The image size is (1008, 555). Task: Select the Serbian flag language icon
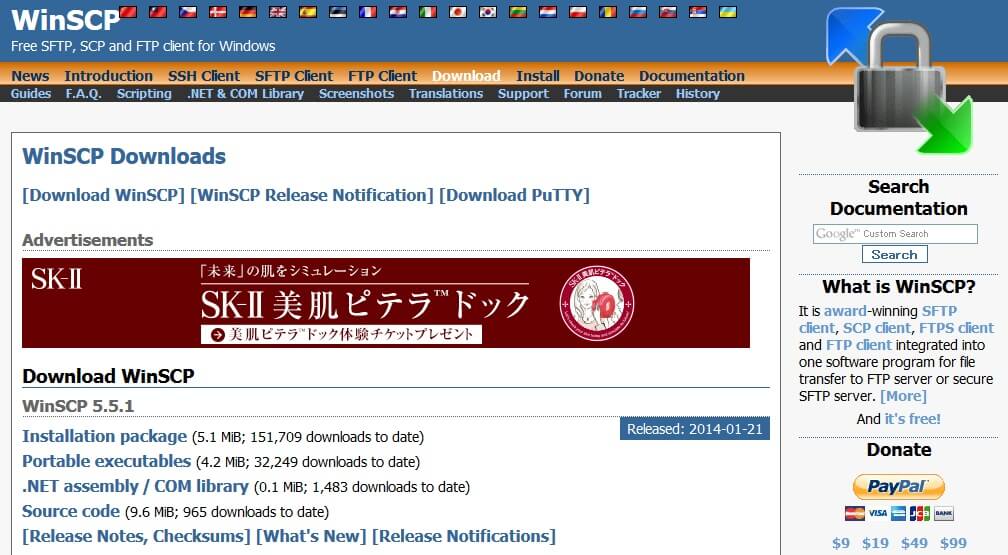[x=698, y=12]
